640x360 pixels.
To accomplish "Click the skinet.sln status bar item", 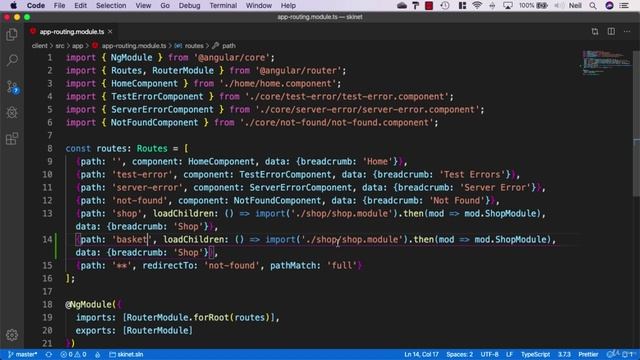I will point(126,354).
